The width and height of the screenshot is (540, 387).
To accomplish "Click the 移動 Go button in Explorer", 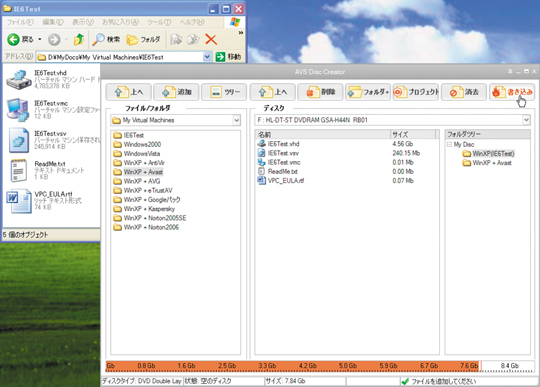I will pos(228,57).
